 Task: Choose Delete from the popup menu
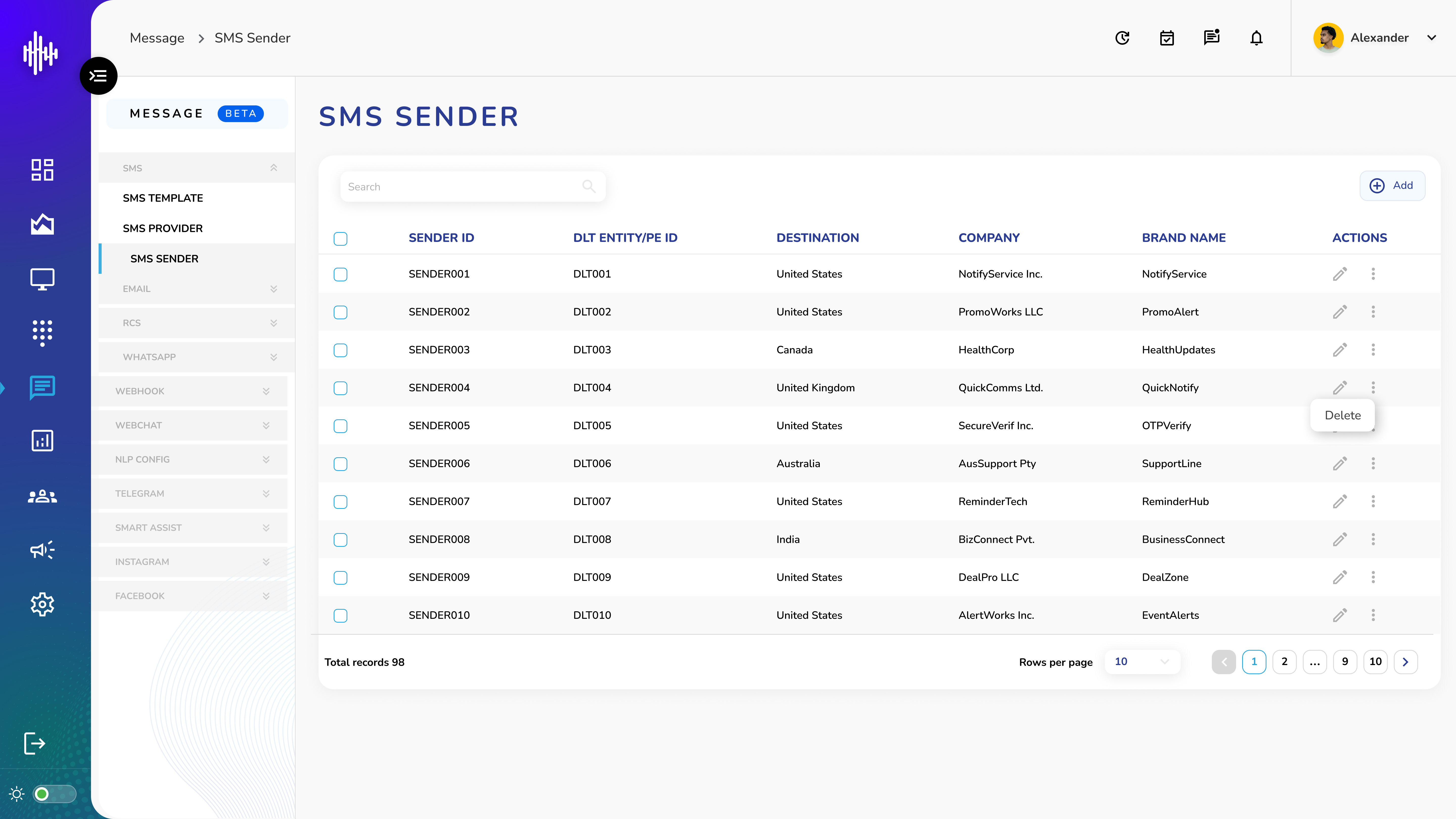pyautogui.click(x=1343, y=415)
